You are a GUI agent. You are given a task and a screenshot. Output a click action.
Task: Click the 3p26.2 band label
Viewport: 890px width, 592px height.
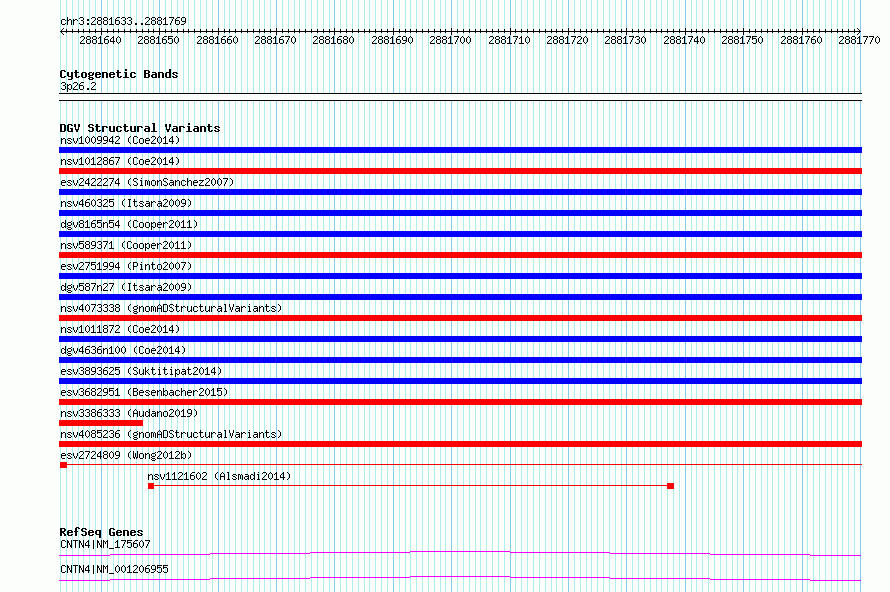tap(78, 86)
